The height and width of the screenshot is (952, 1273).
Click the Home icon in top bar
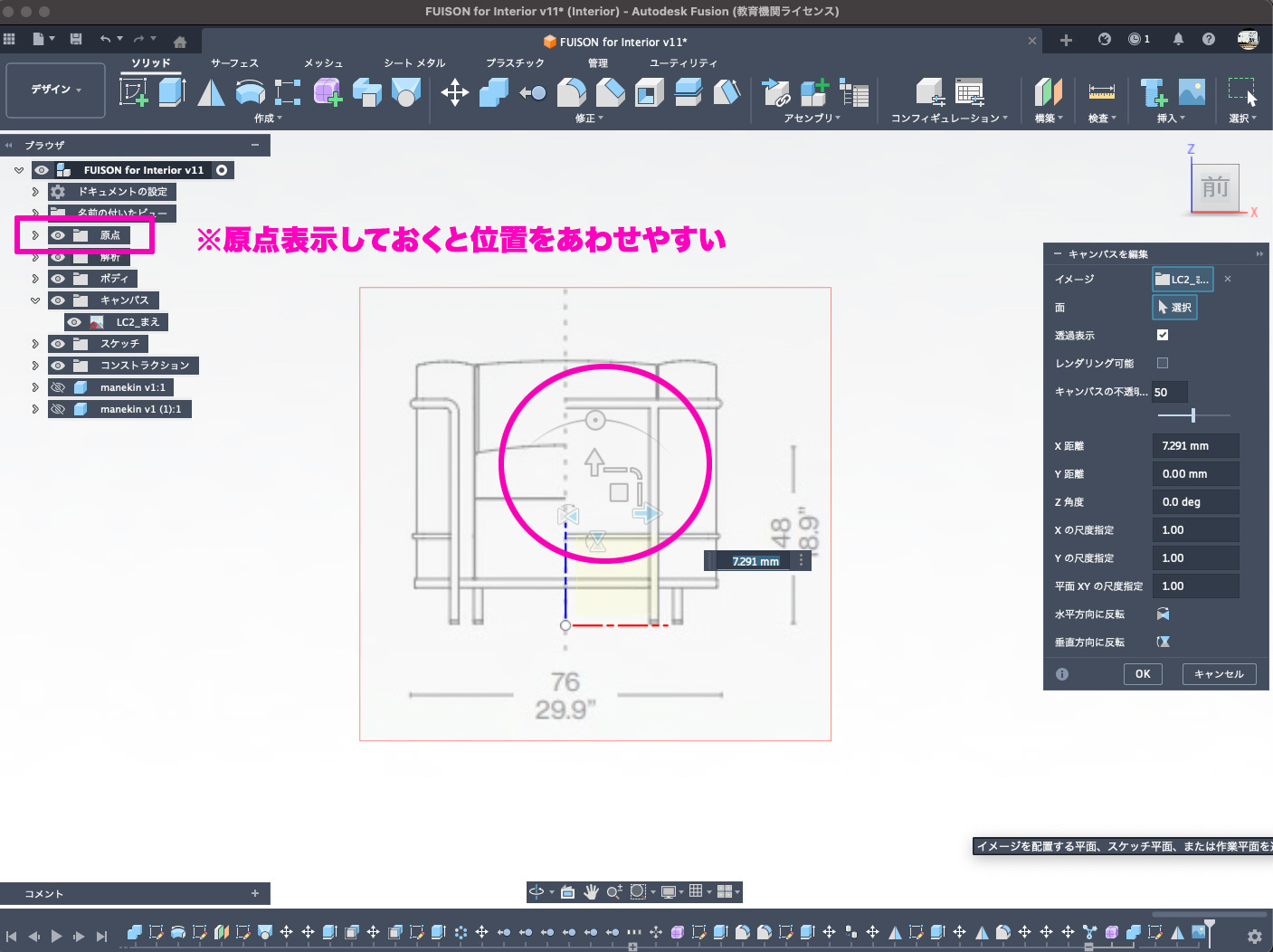coord(180,41)
